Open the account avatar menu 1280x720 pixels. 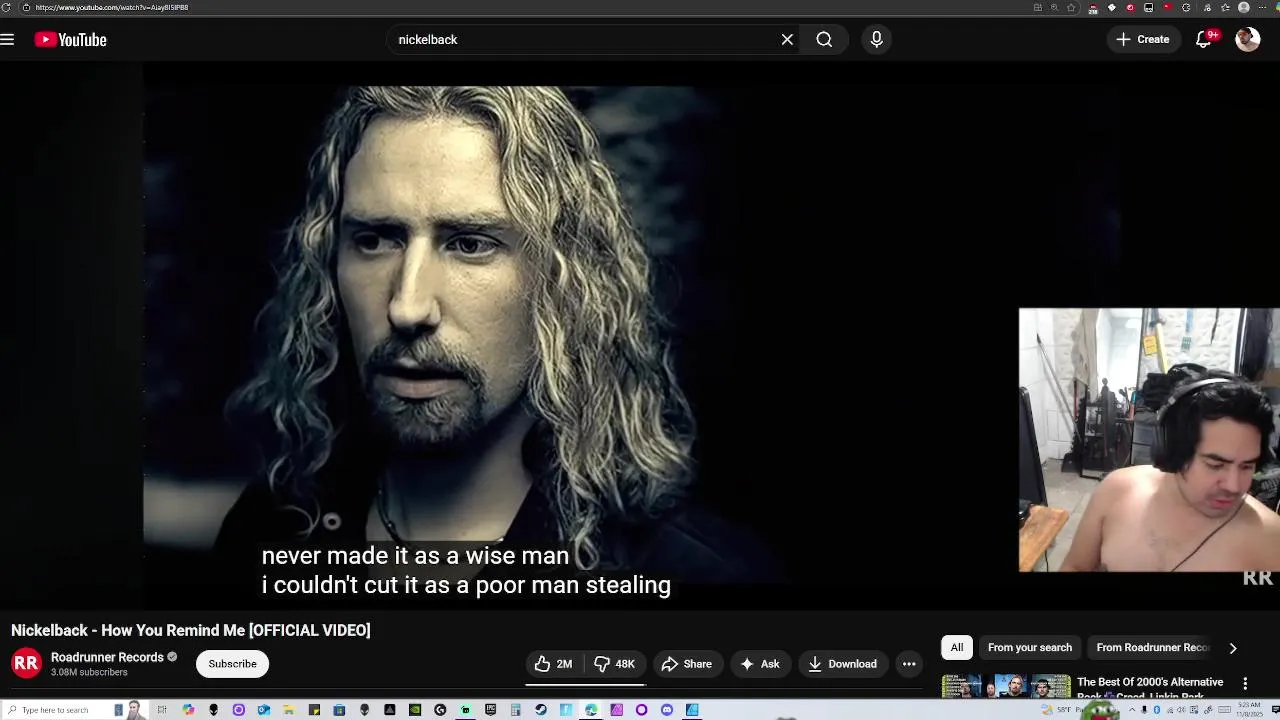pyautogui.click(x=1247, y=40)
